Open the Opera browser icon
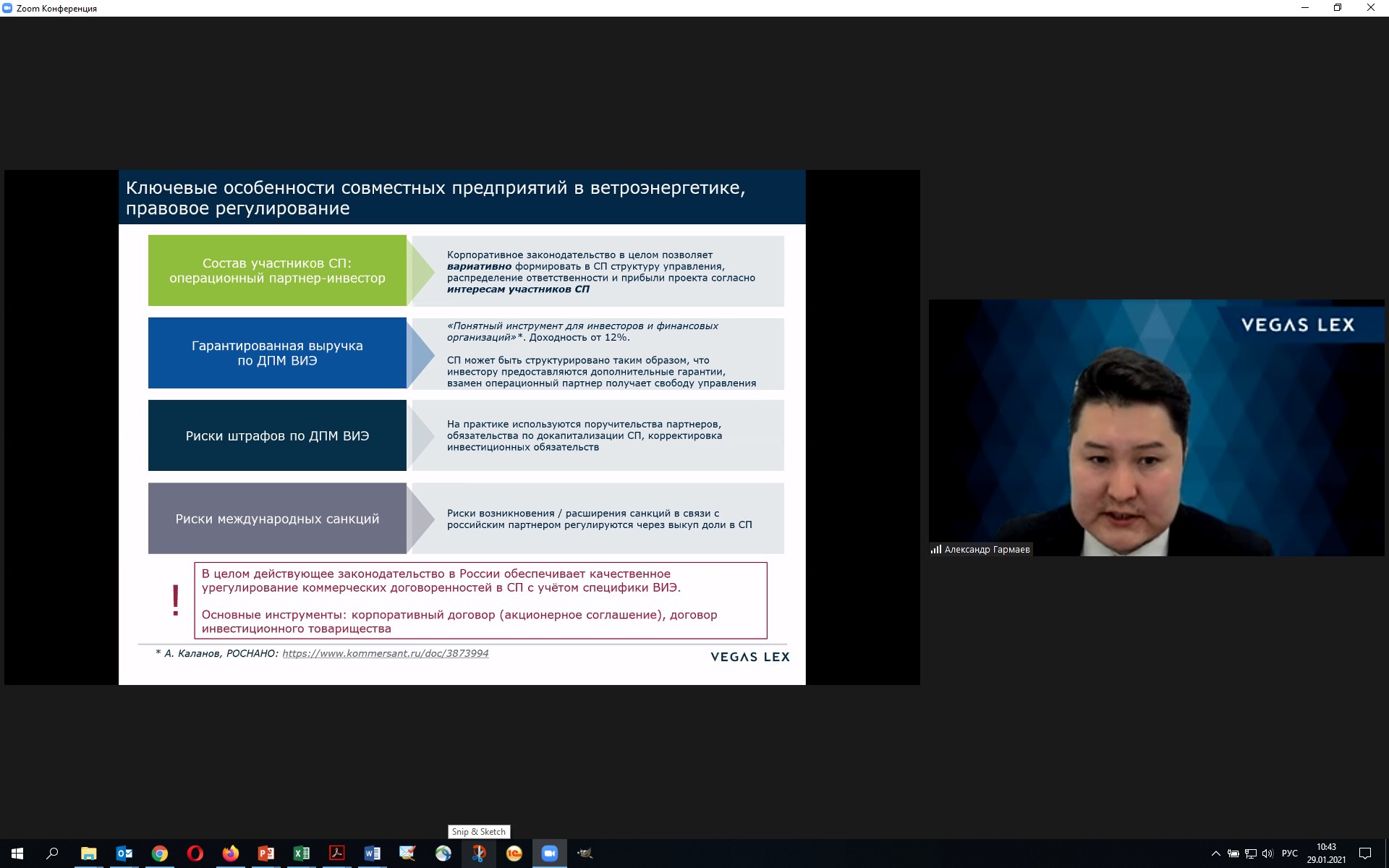The width and height of the screenshot is (1389, 868). [195, 854]
